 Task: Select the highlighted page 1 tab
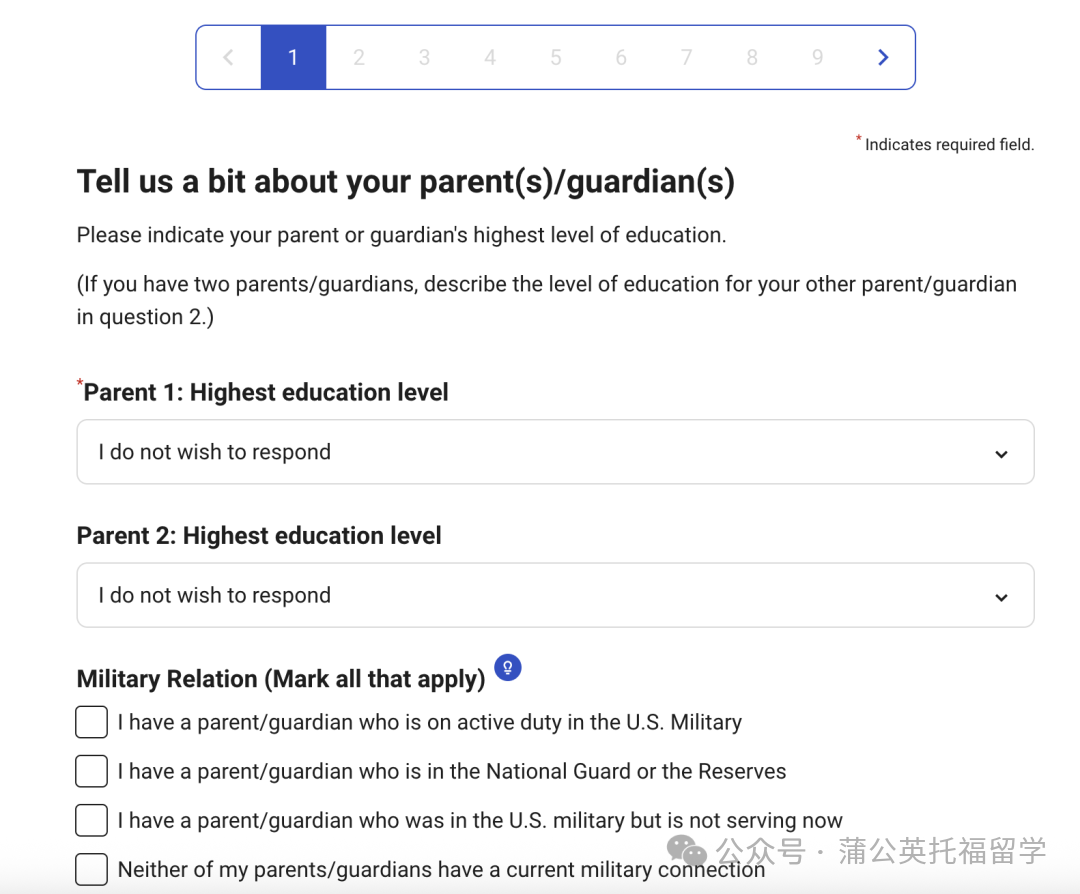[x=293, y=57]
